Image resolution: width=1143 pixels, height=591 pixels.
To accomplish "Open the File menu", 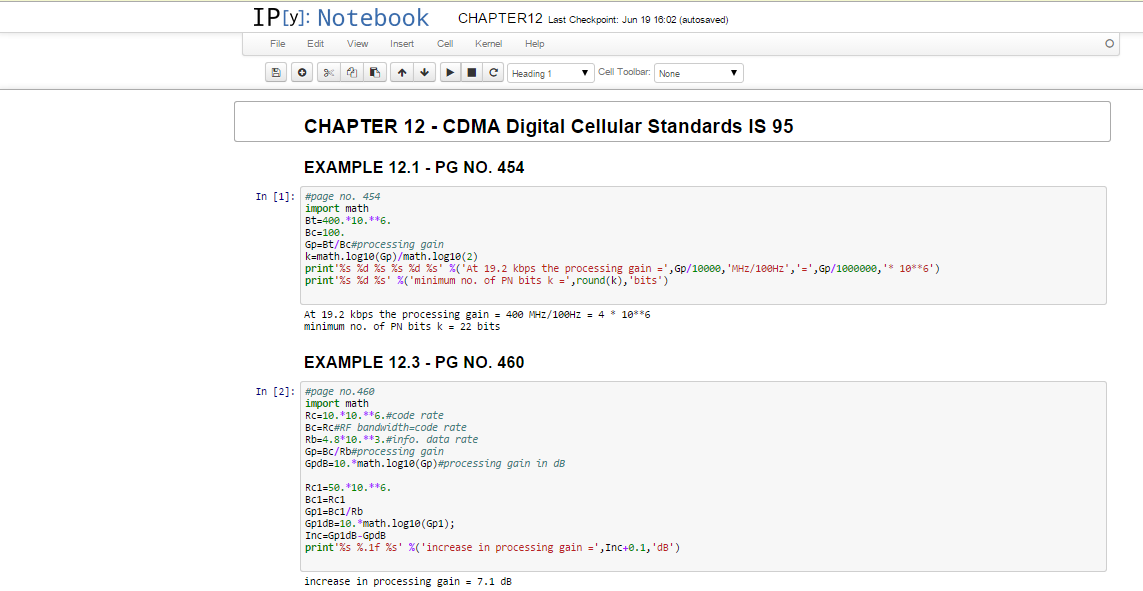I will (278, 44).
